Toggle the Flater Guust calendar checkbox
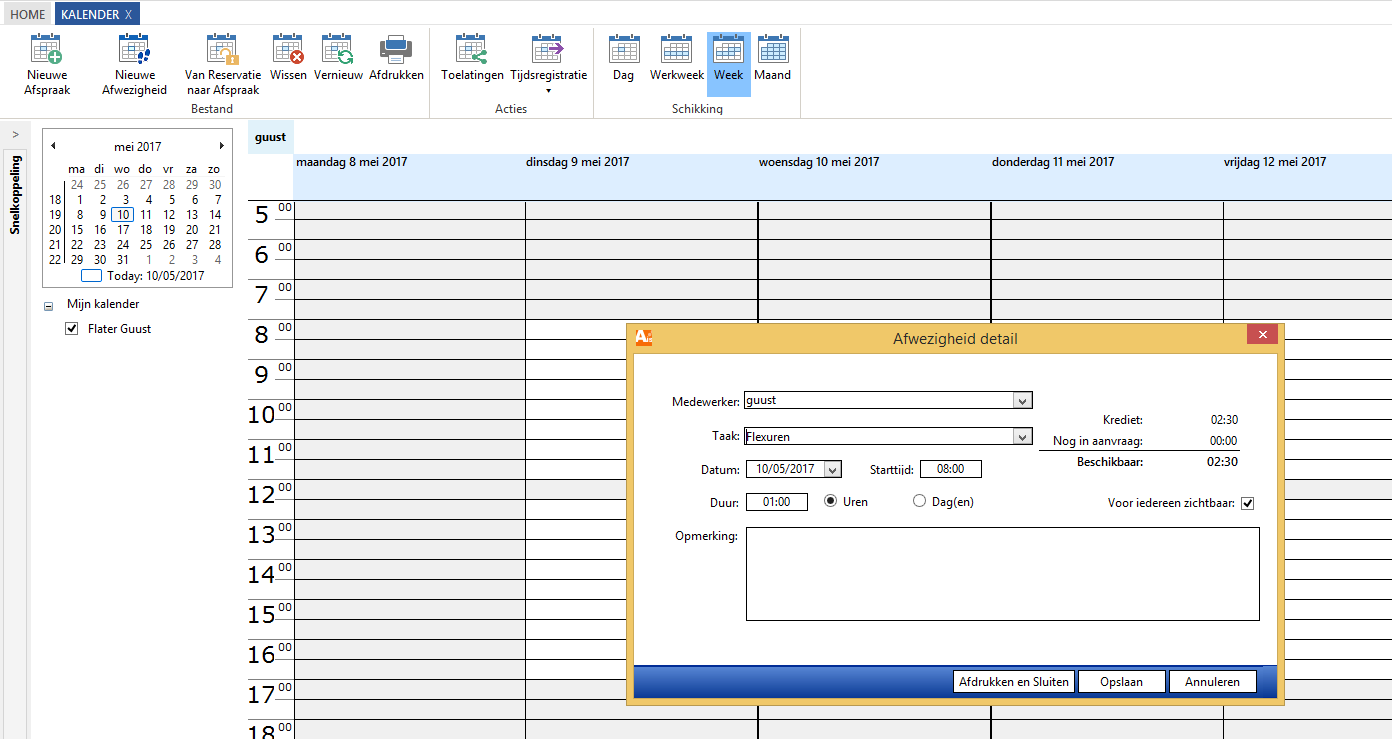 72,329
